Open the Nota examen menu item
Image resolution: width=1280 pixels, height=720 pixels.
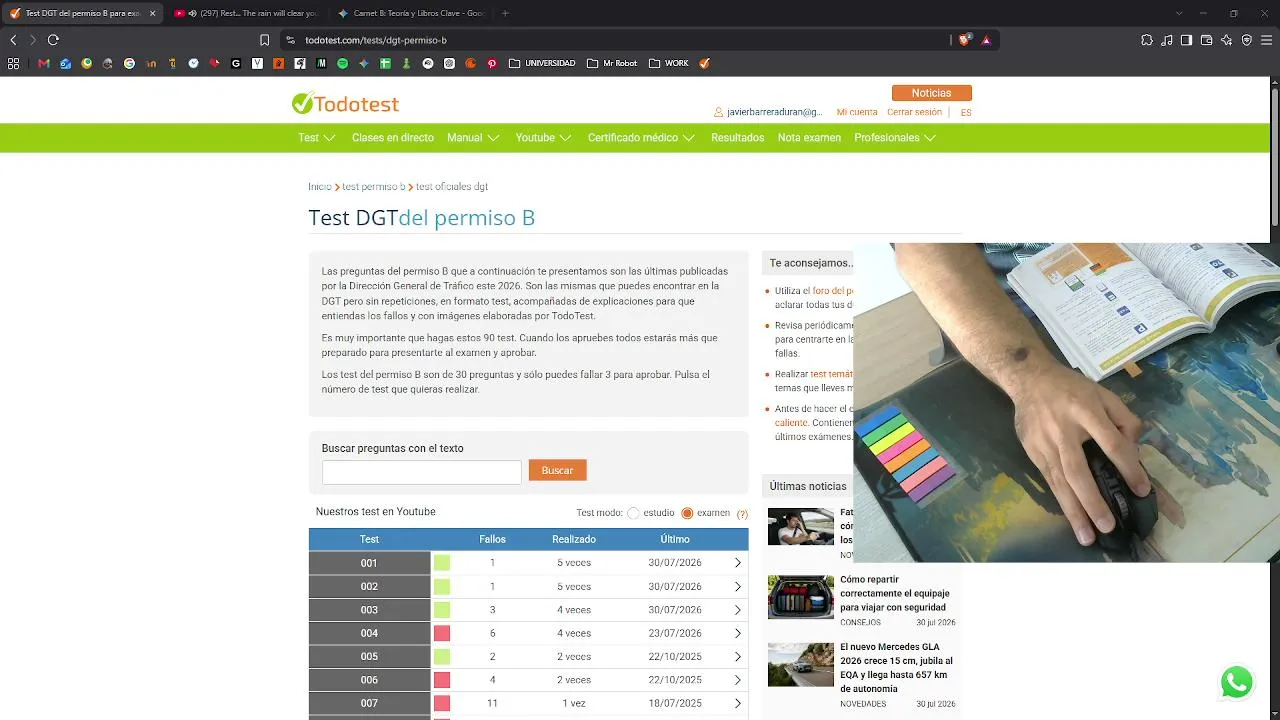809,138
